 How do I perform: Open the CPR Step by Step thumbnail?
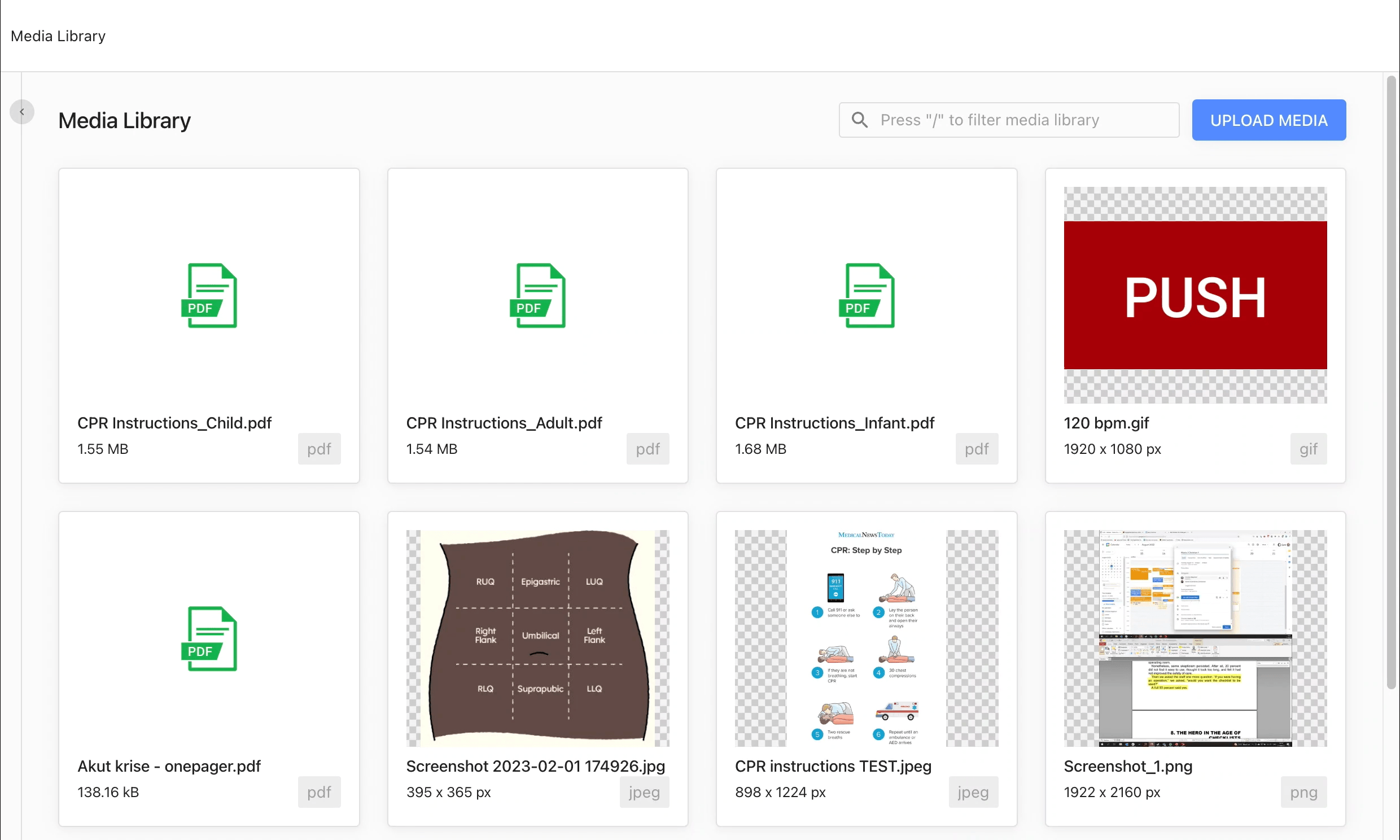(867, 637)
